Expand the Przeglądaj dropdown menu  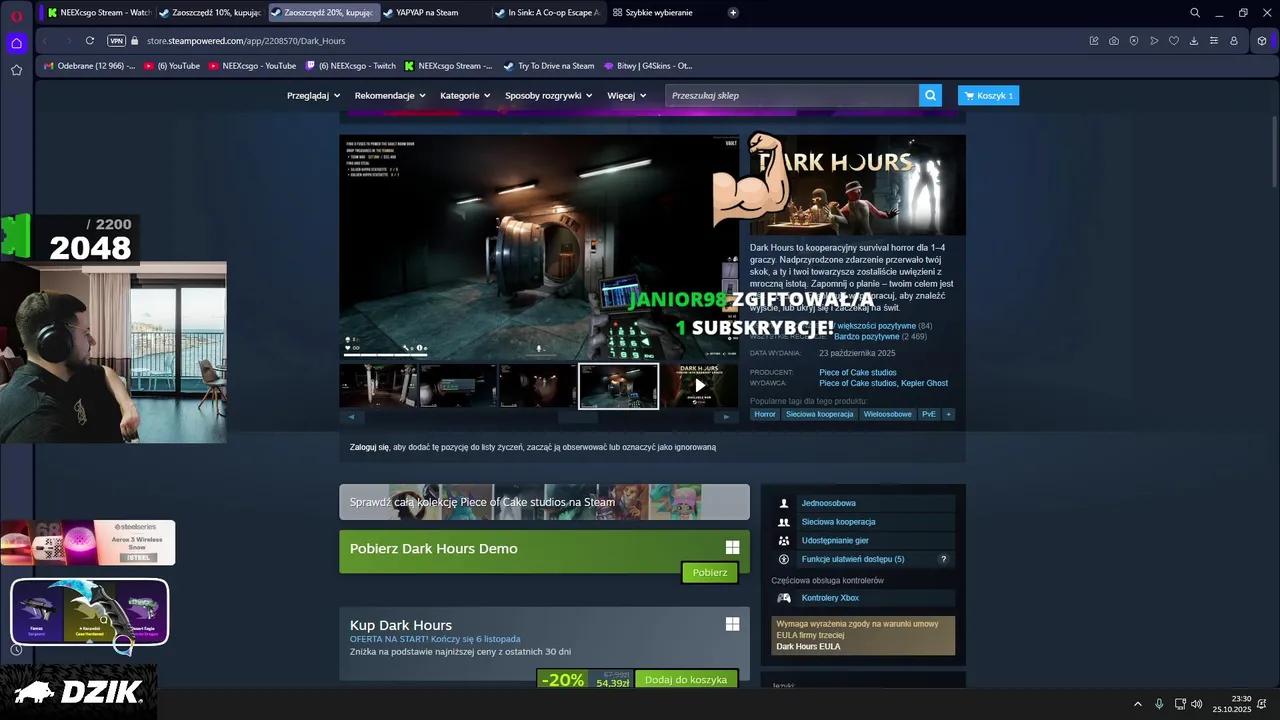tap(313, 96)
